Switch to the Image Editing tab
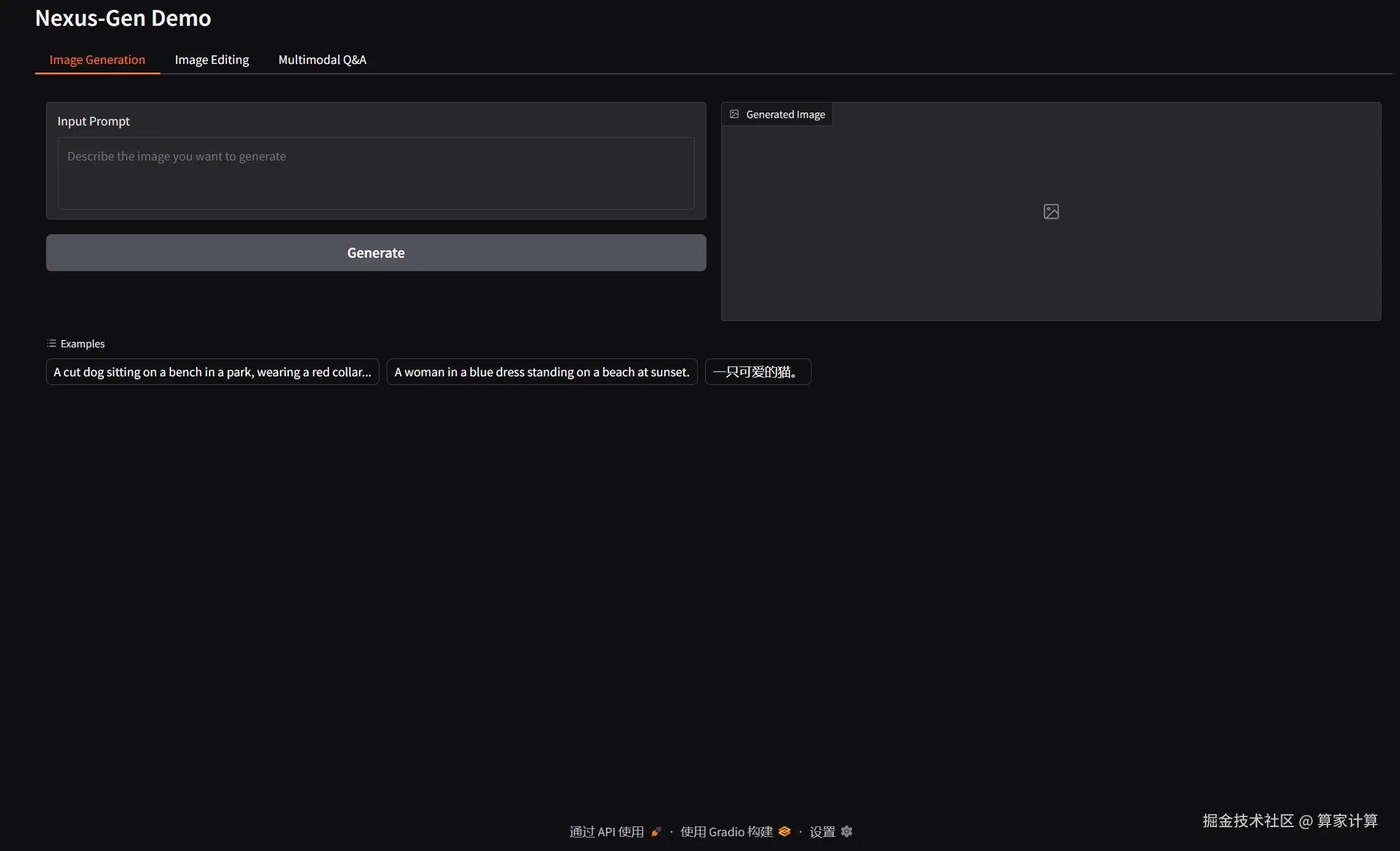The height and width of the screenshot is (851, 1400). coord(212,60)
